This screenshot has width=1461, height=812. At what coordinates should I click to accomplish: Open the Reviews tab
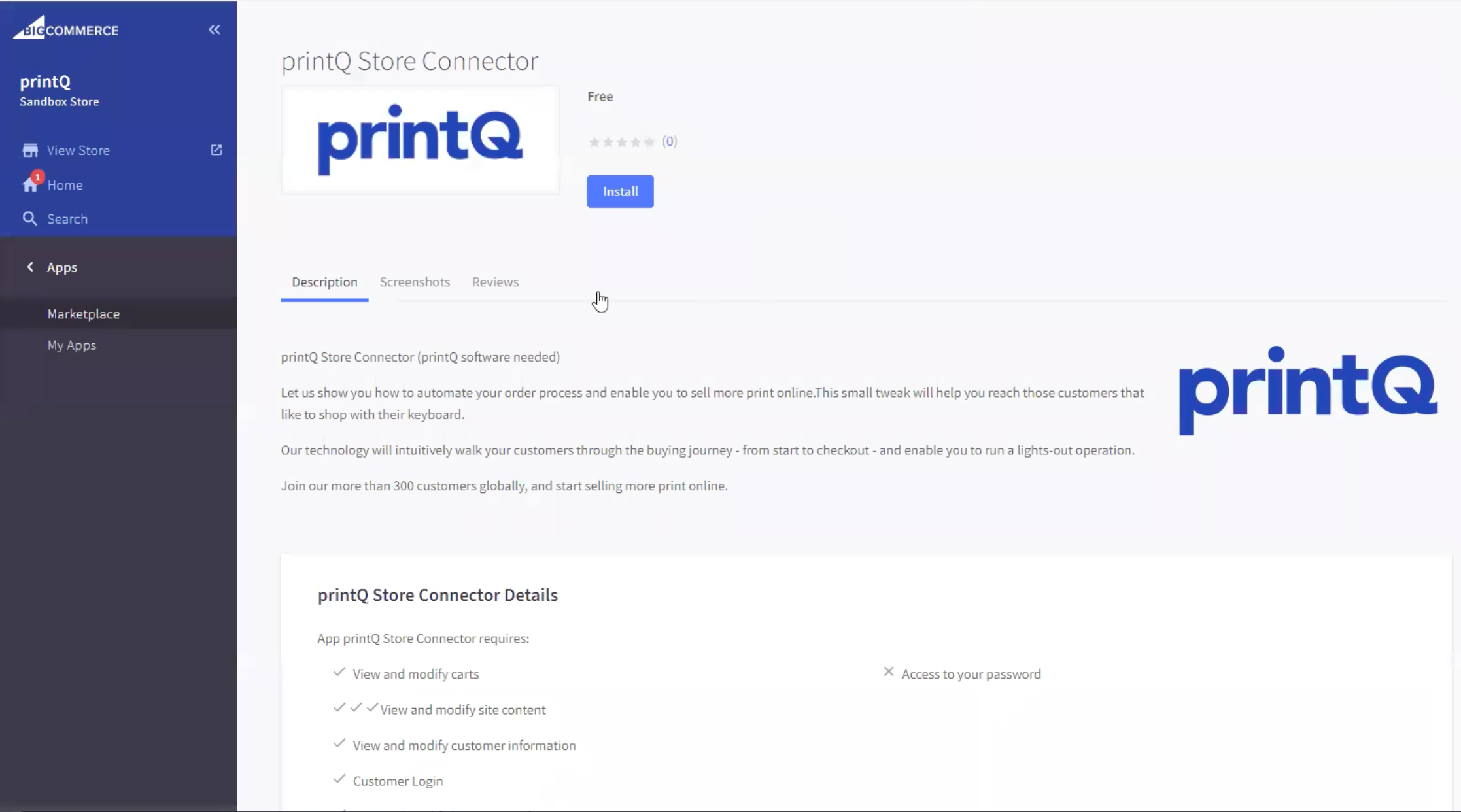(x=495, y=282)
